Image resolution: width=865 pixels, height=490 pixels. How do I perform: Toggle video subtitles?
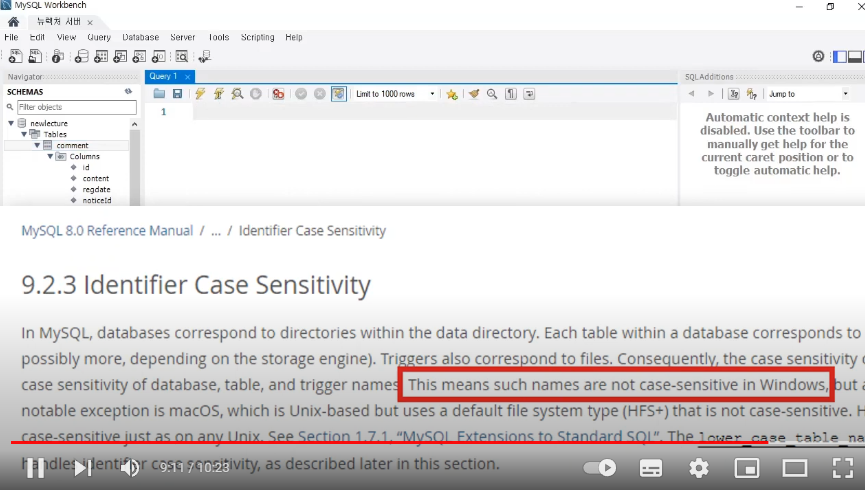coord(650,468)
